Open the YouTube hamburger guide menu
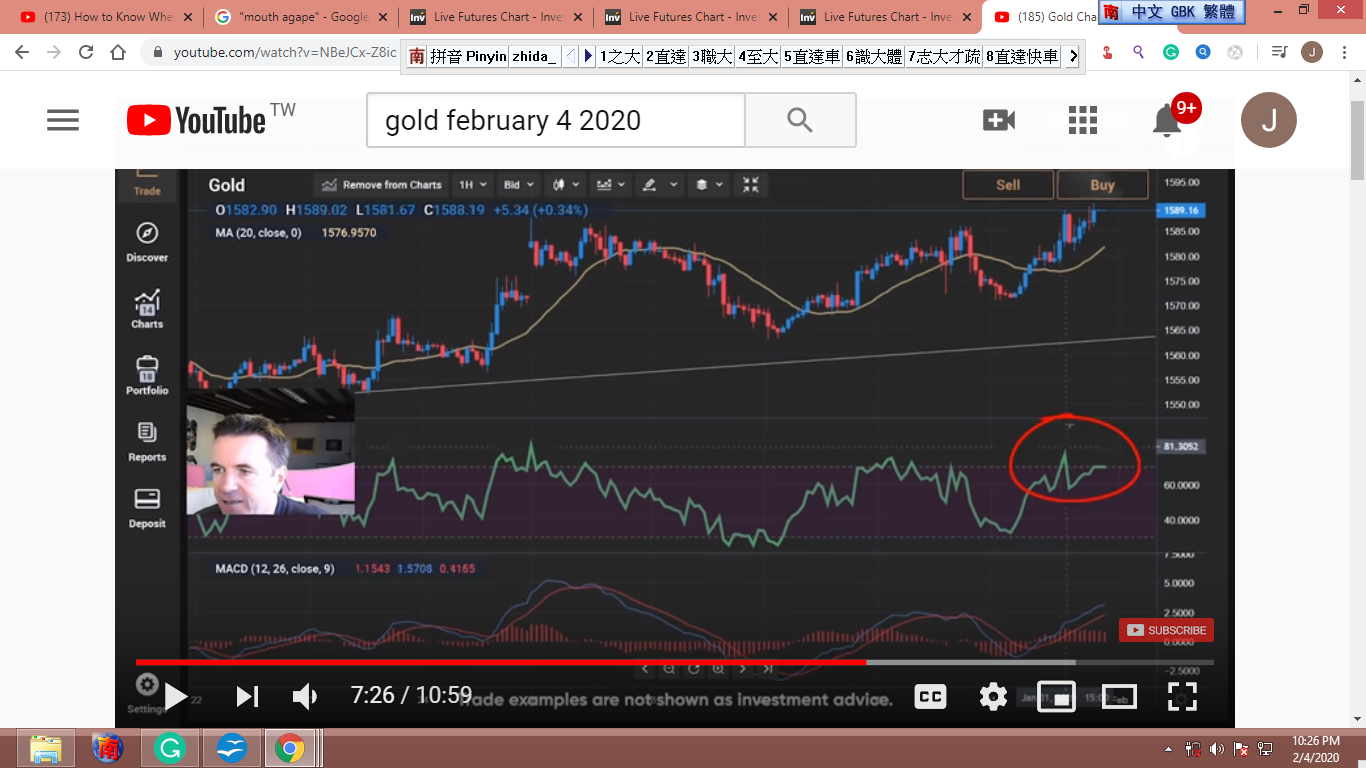 coord(62,121)
